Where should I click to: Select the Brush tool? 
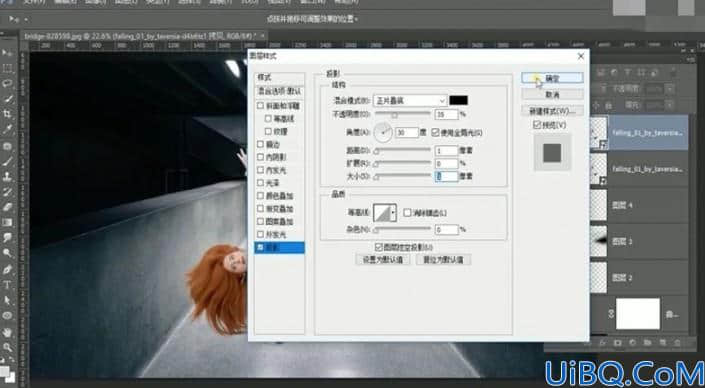(x=7, y=161)
